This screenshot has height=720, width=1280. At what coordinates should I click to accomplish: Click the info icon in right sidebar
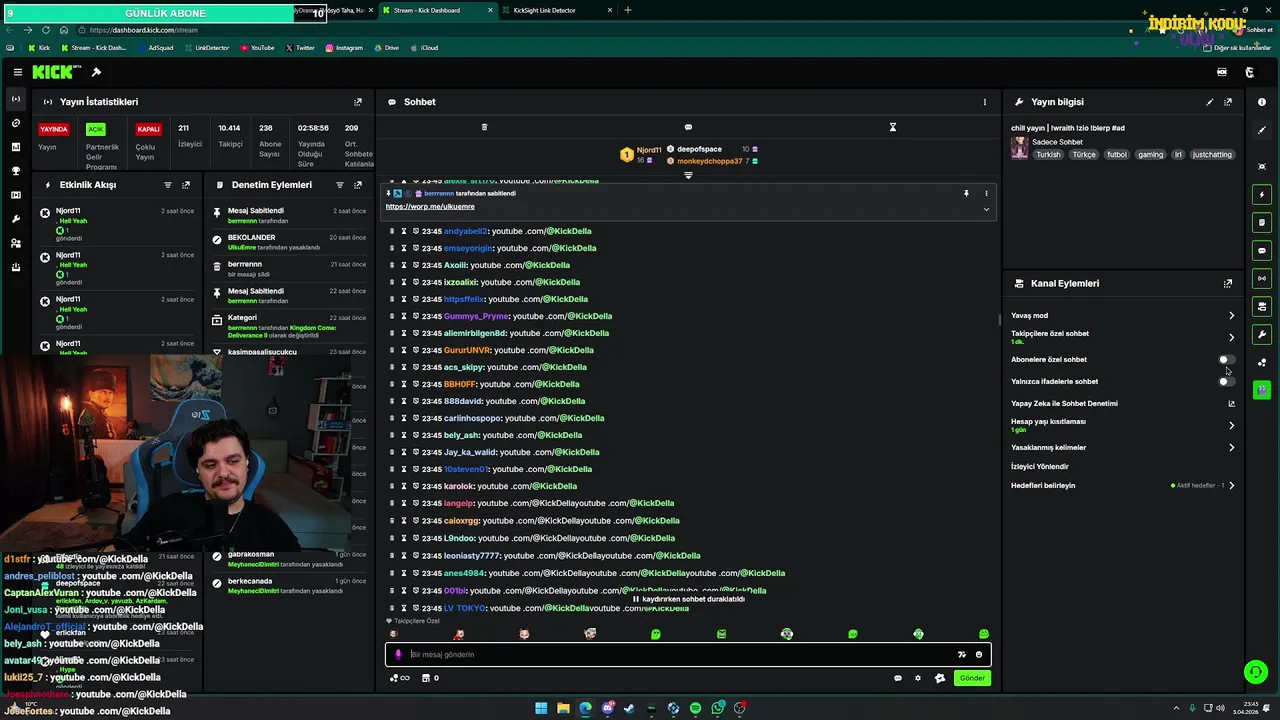[x=1262, y=102]
